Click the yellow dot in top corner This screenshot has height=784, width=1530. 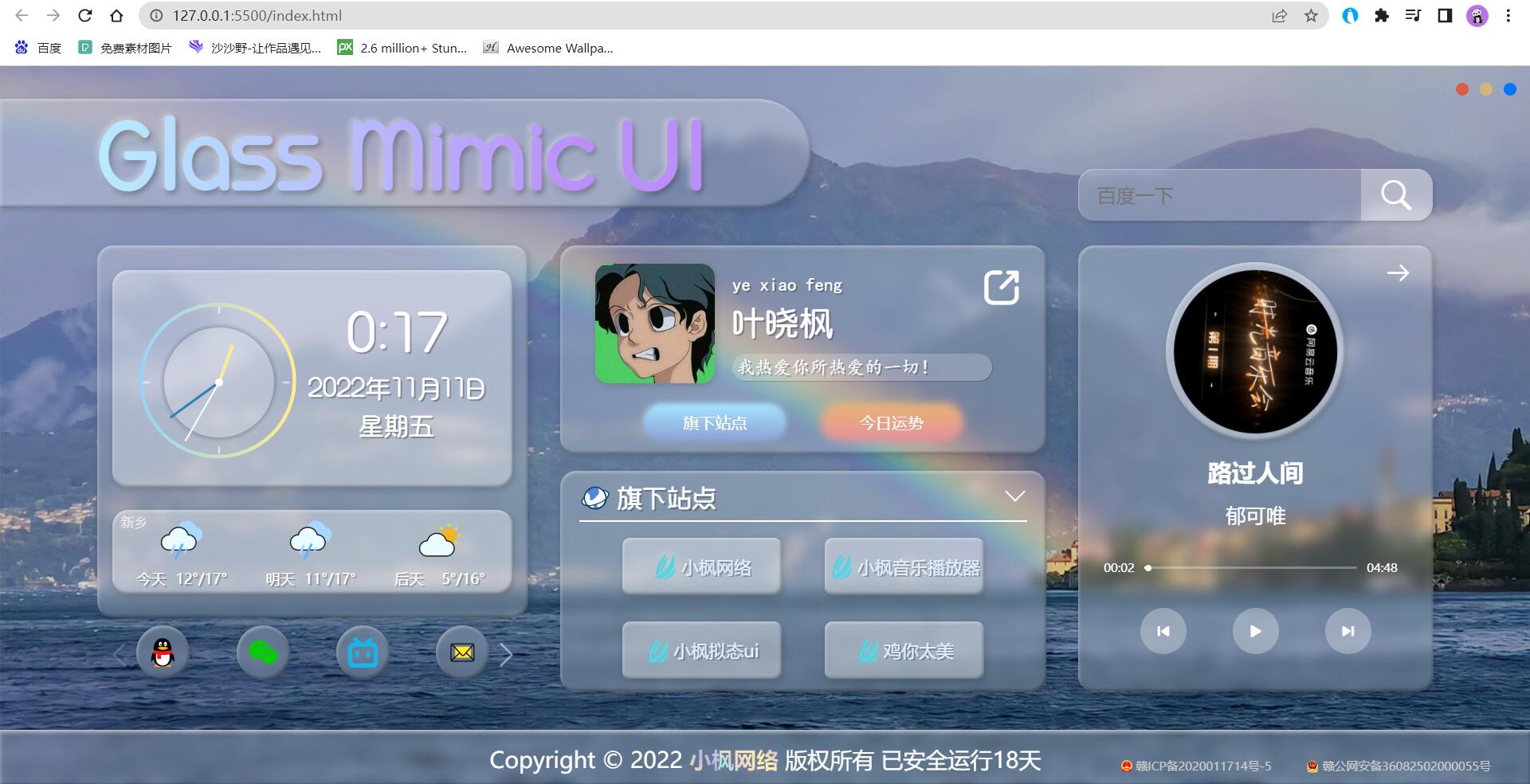(1486, 89)
